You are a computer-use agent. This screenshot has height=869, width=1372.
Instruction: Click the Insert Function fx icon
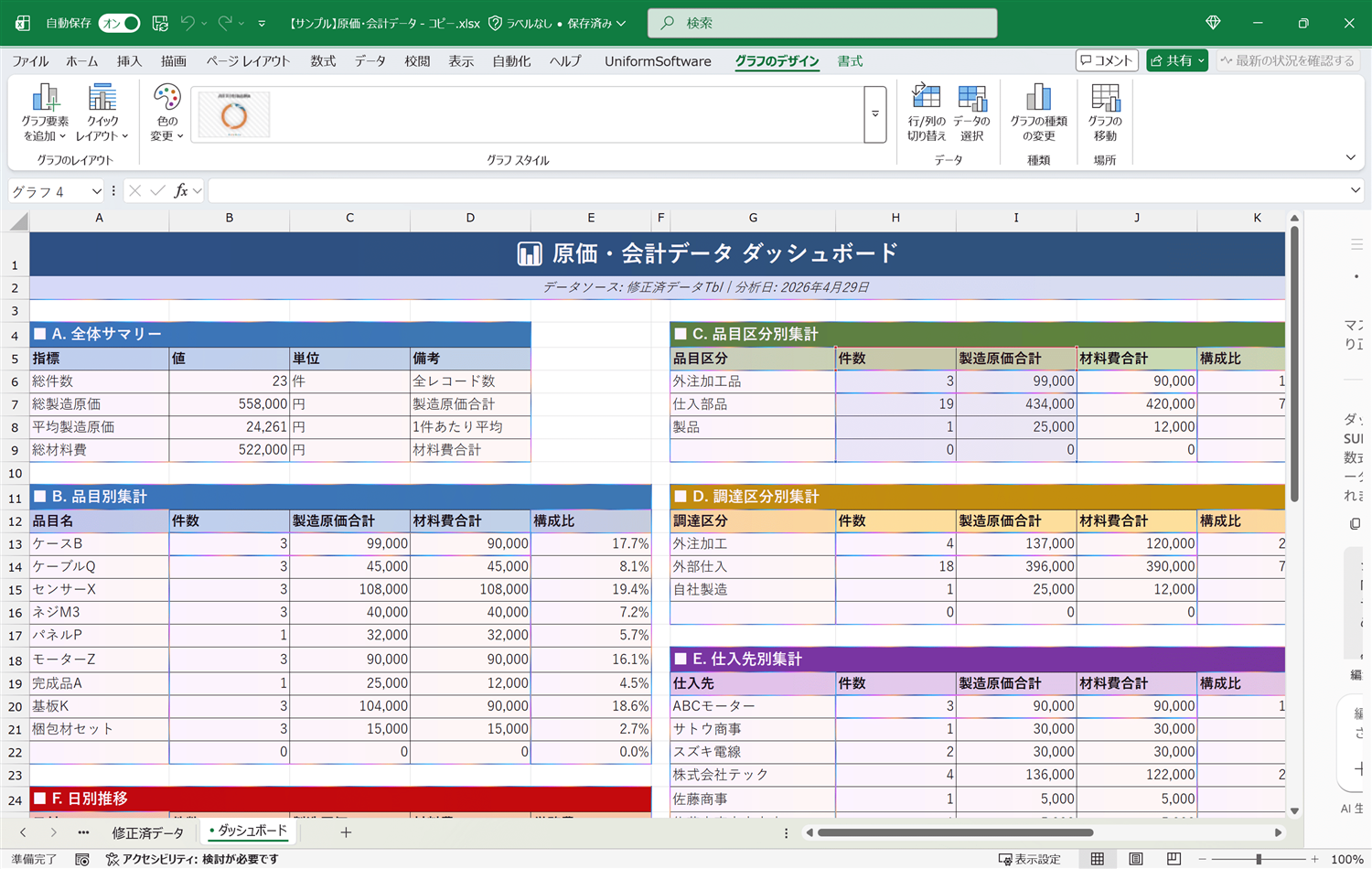(181, 190)
